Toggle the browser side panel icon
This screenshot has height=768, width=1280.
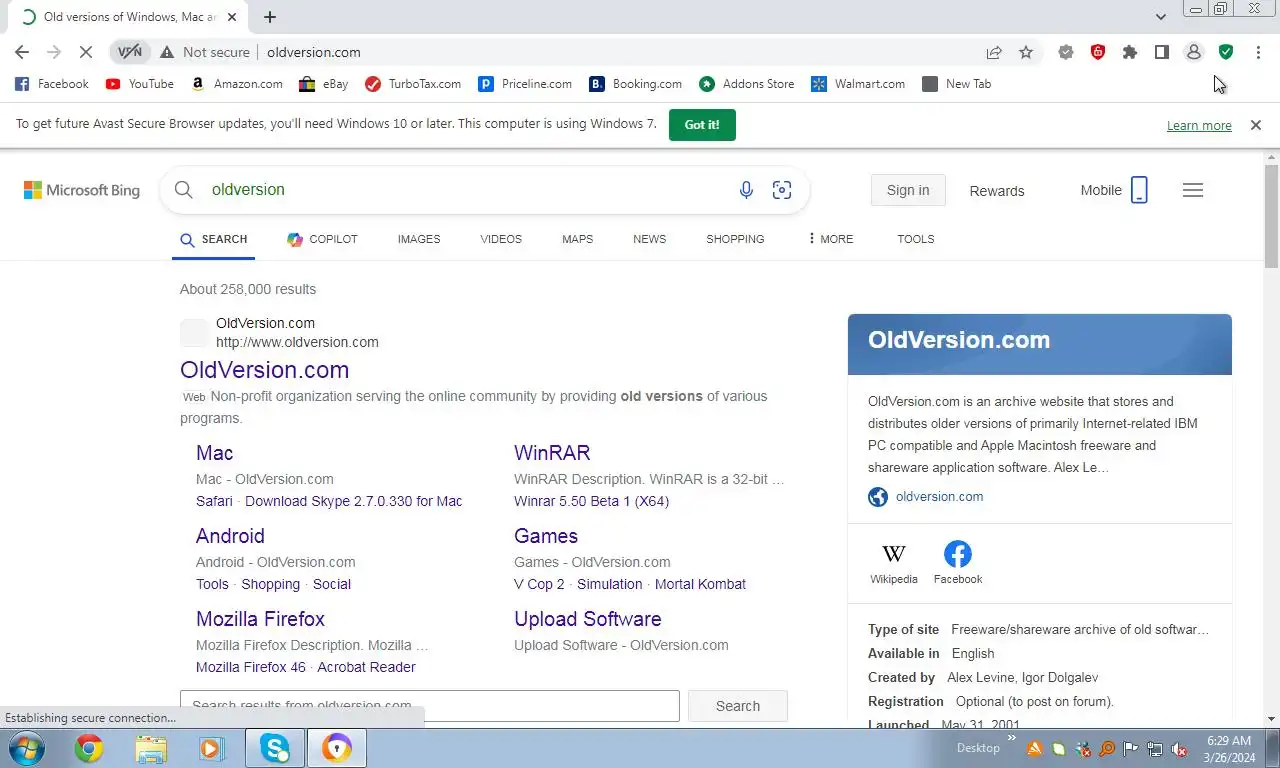(x=1162, y=52)
